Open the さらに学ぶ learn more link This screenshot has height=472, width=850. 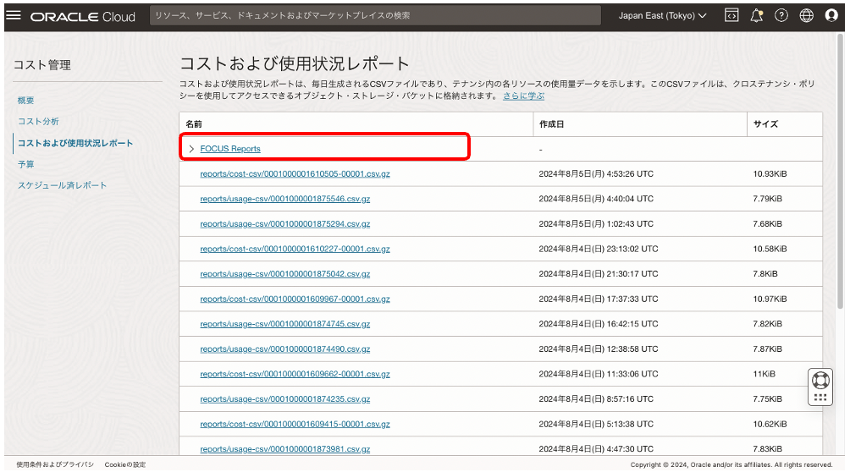[x=524, y=96]
